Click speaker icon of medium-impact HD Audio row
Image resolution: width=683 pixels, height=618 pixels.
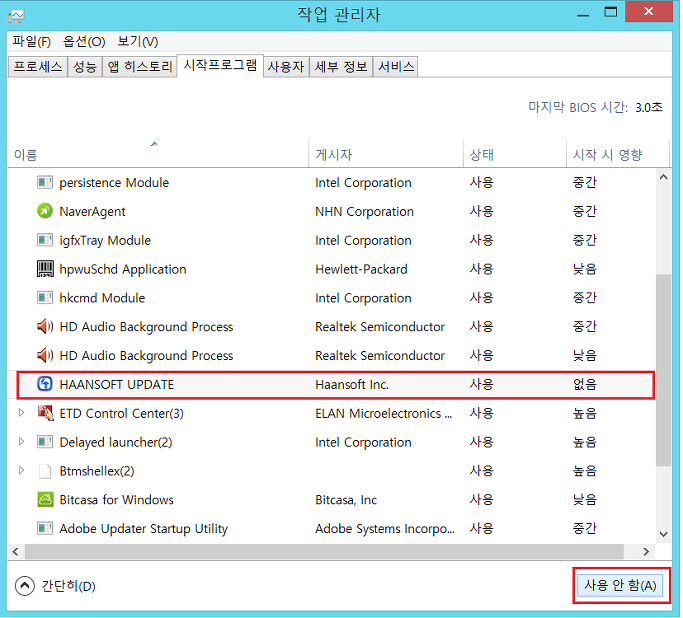click(x=45, y=326)
